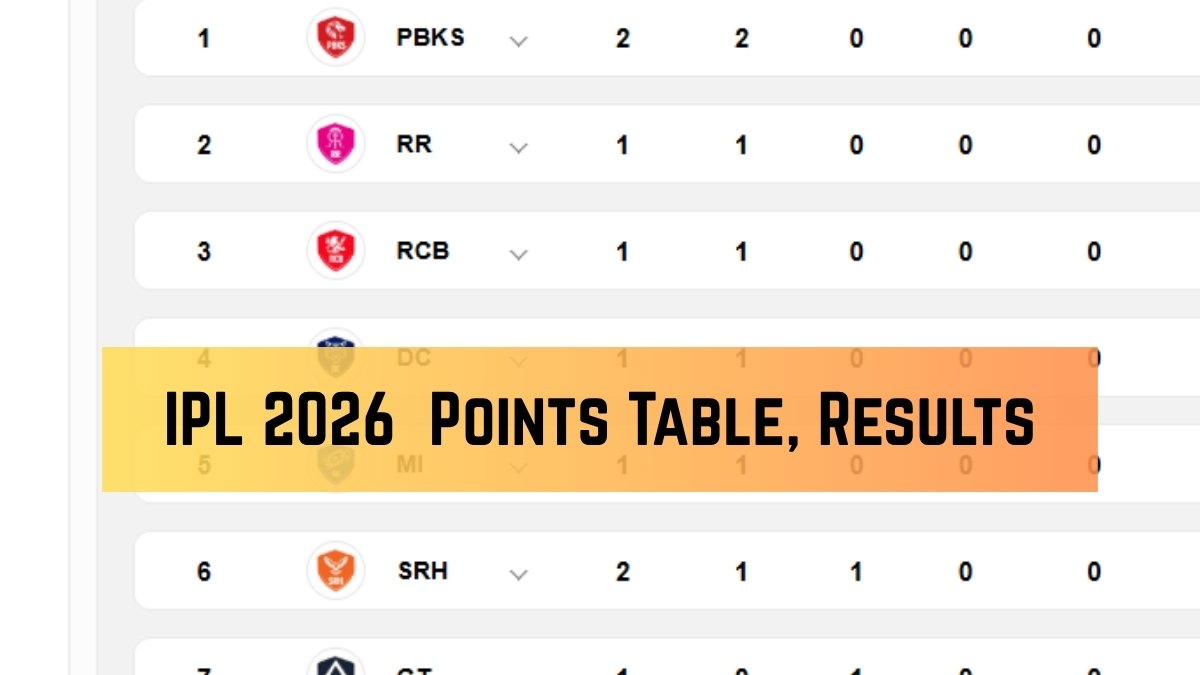The image size is (1200, 675).
Task: Expand the RR row chevron
Action: (x=518, y=147)
